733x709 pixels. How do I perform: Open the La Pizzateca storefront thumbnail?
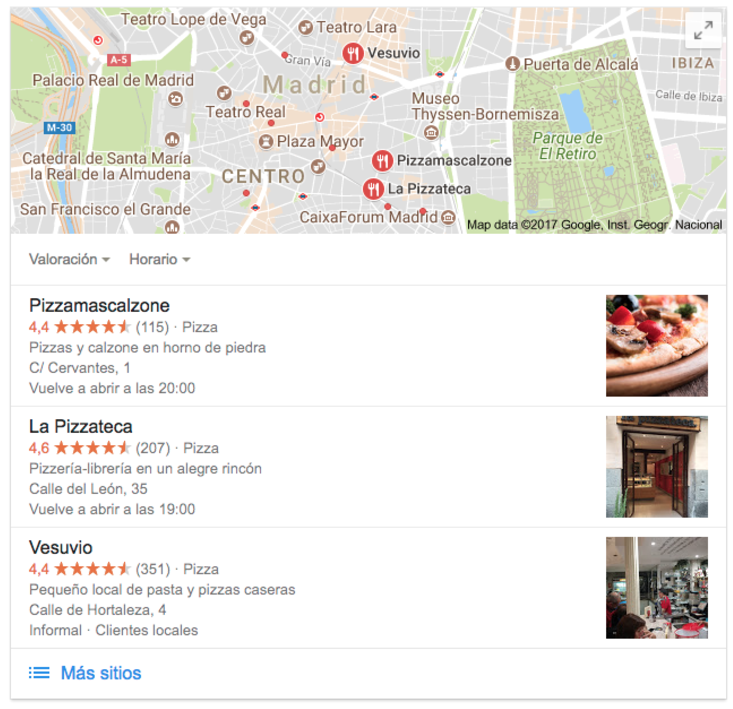[657, 467]
